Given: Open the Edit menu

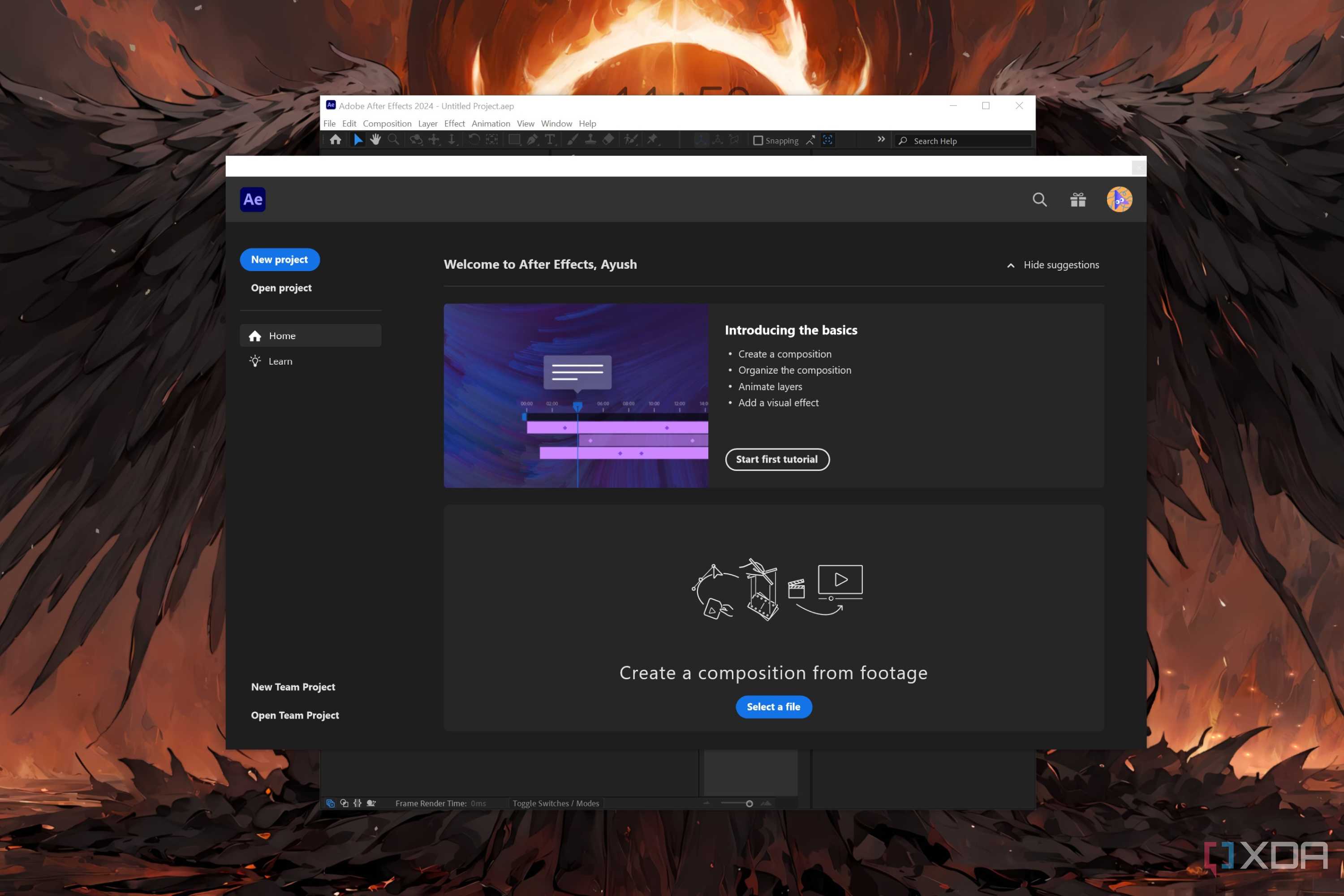Looking at the screenshot, I should [349, 124].
